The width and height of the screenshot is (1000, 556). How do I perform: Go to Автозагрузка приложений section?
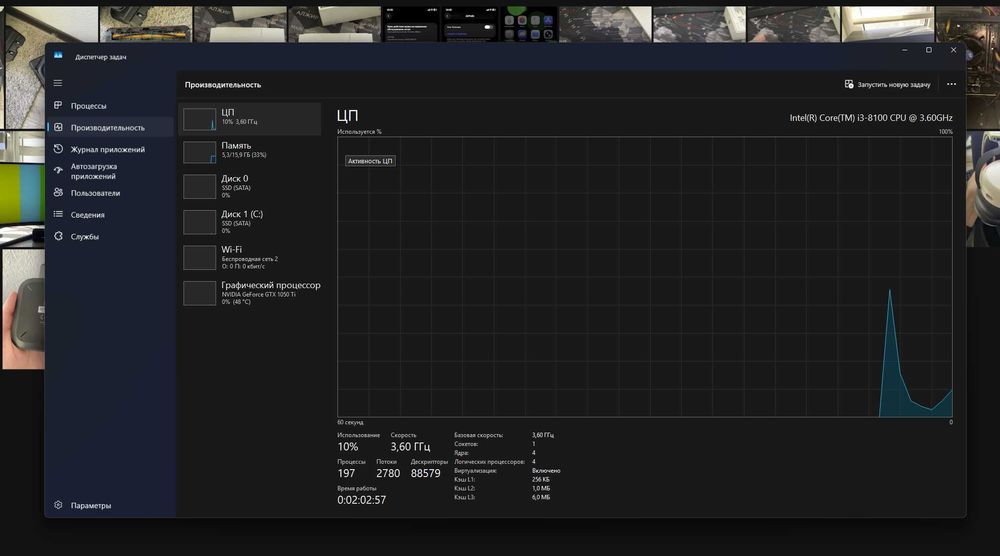[x=94, y=171]
